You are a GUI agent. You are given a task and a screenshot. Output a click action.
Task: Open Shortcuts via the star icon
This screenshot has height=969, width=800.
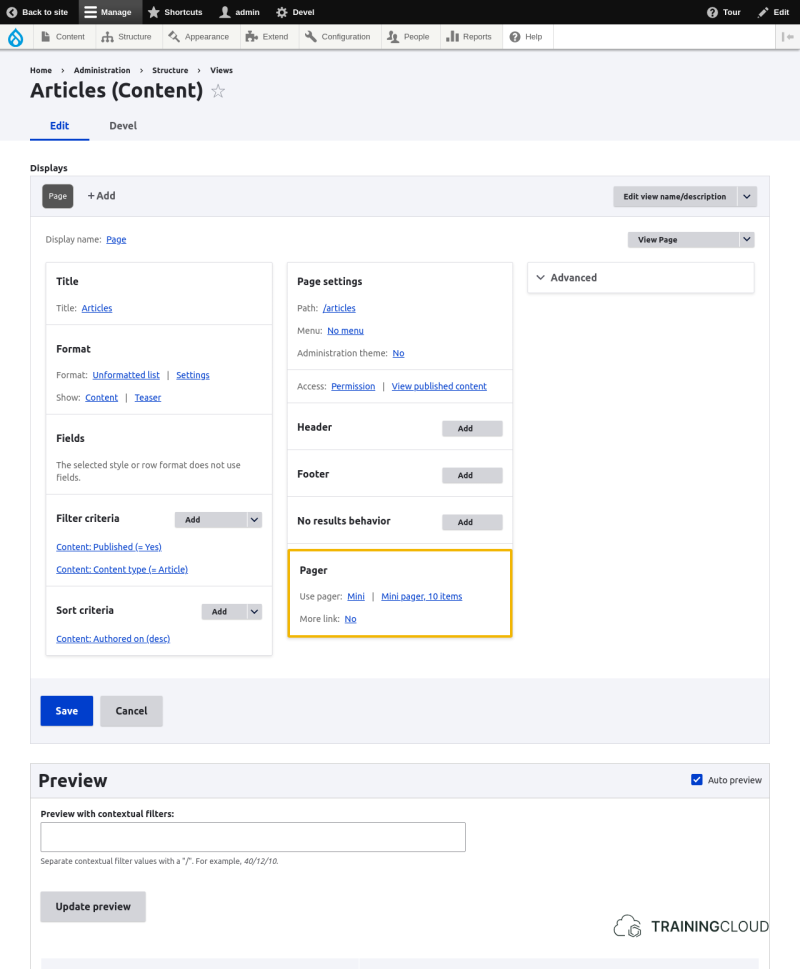coord(154,12)
